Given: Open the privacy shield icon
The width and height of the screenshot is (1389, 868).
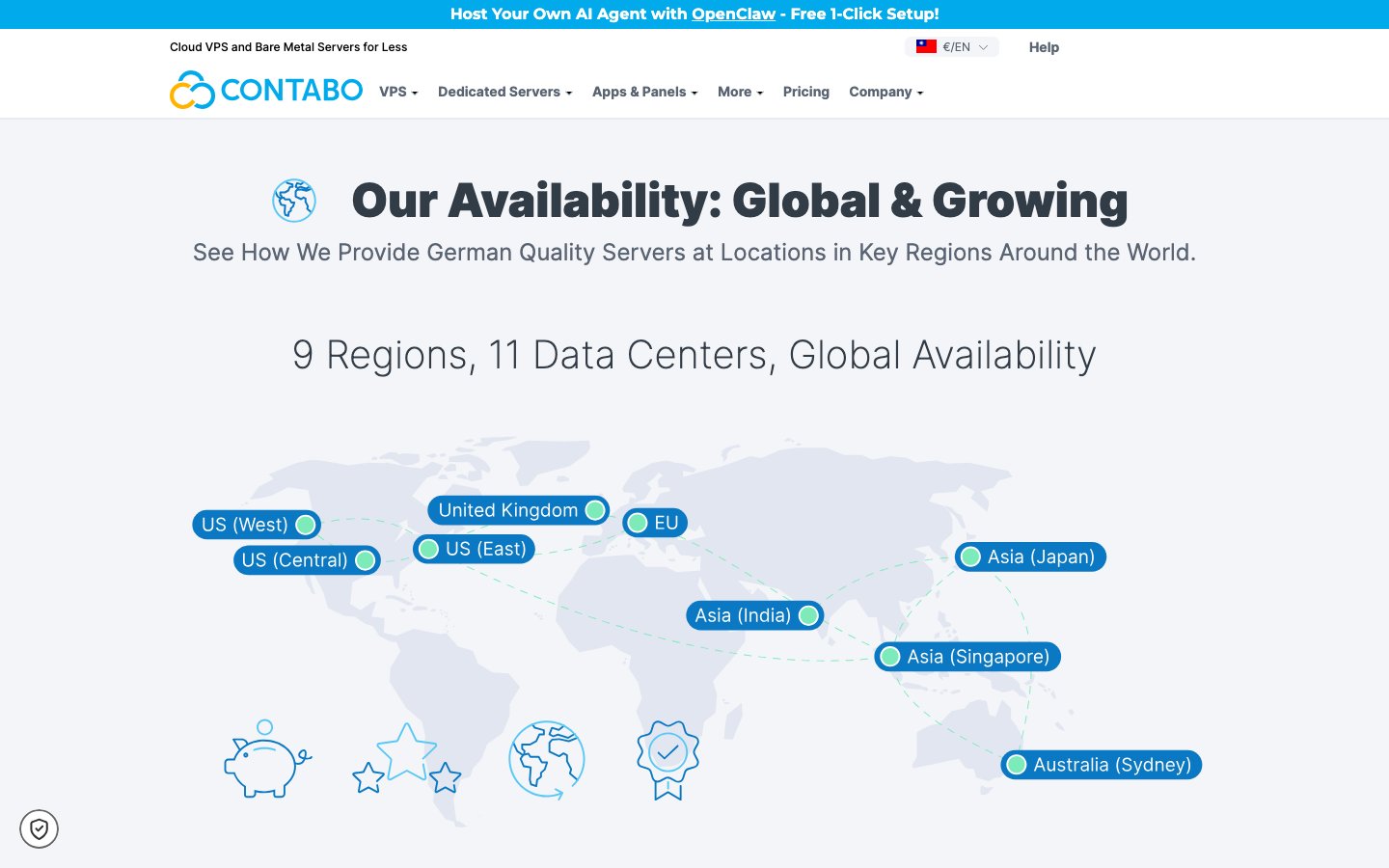Looking at the screenshot, I should coord(40,828).
